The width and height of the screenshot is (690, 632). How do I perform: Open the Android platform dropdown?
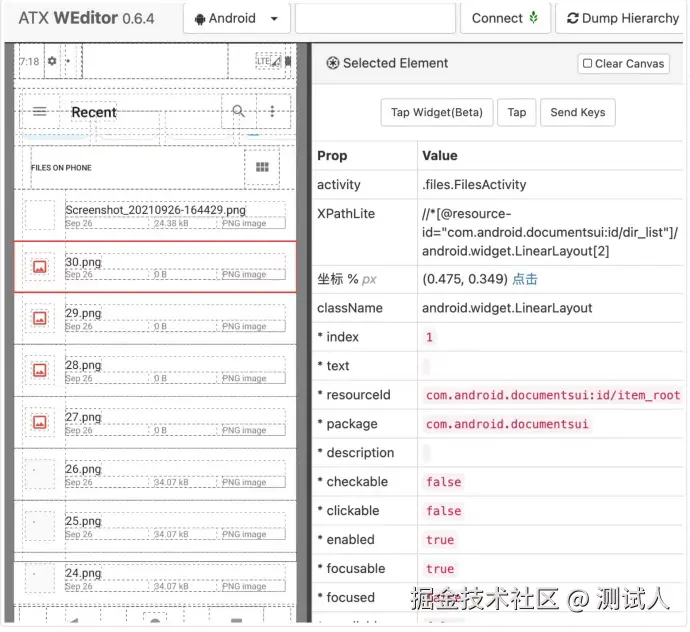click(237, 18)
